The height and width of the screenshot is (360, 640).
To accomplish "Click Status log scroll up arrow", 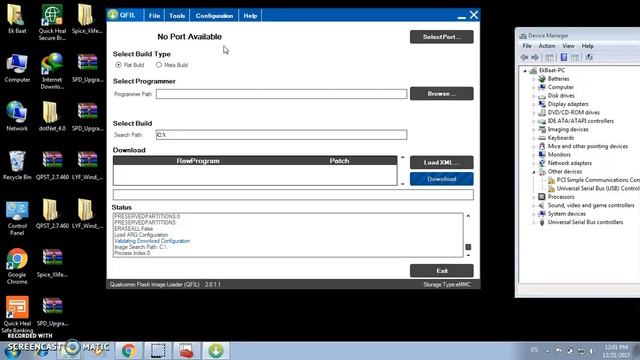I will click(x=468, y=216).
